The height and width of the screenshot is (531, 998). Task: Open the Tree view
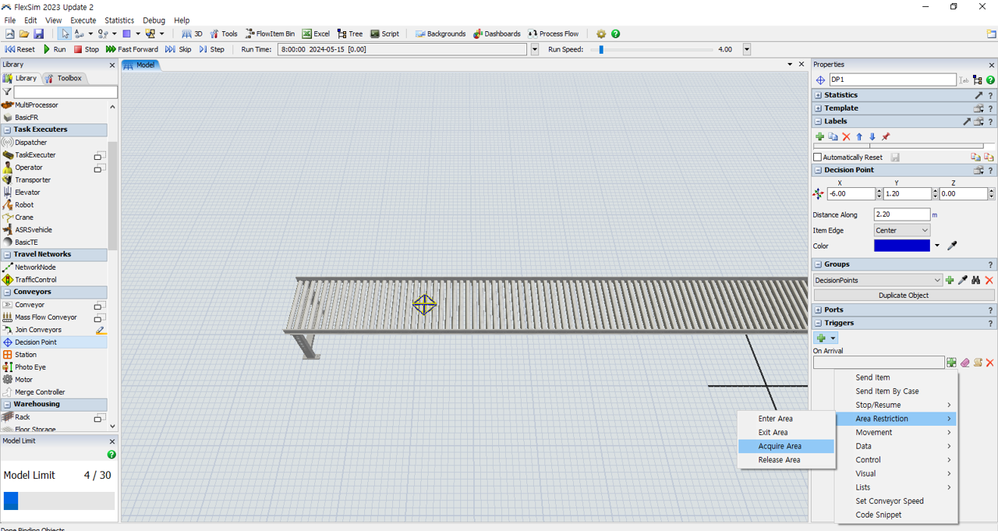click(x=350, y=34)
